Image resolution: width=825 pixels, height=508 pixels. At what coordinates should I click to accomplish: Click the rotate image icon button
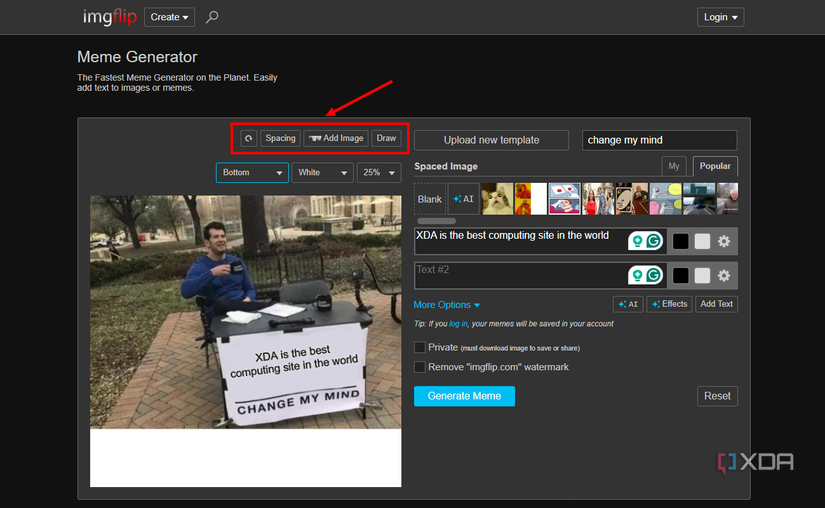click(x=248, y=138)
